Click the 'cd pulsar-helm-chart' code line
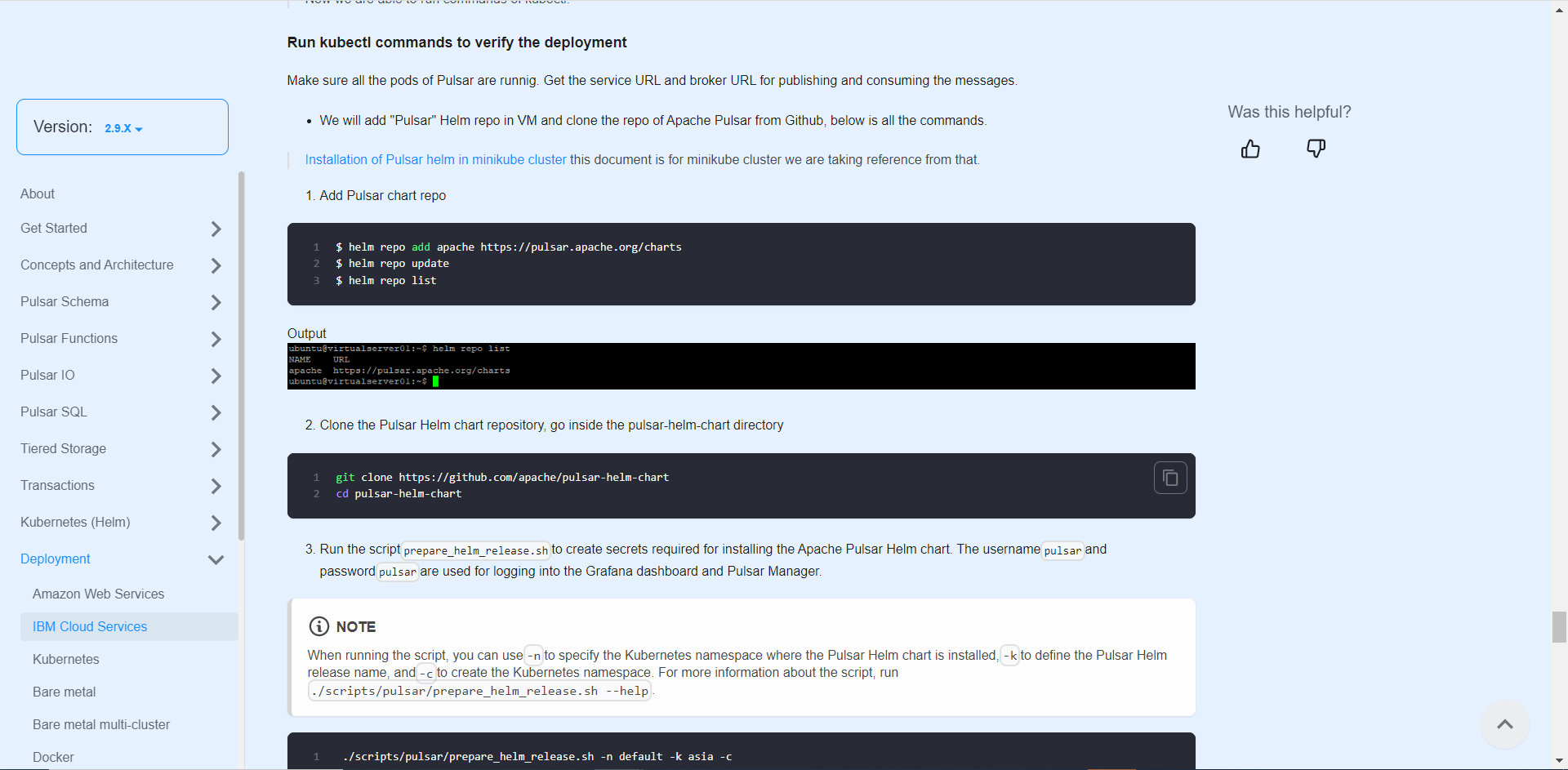The width and height of the screenshot is (1568, 770). (x=399, y=493)
